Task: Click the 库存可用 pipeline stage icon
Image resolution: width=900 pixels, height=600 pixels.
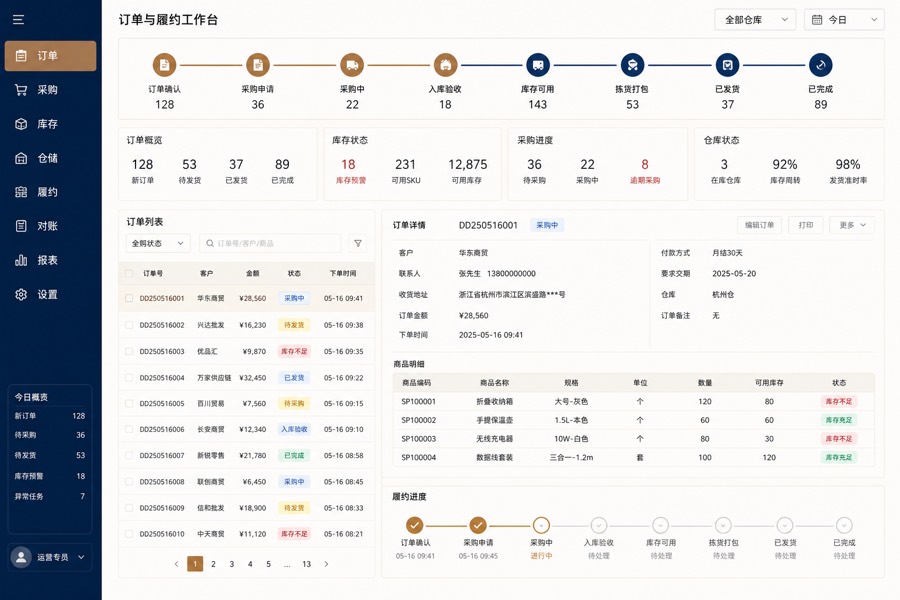Action: (x=538, y=65)
